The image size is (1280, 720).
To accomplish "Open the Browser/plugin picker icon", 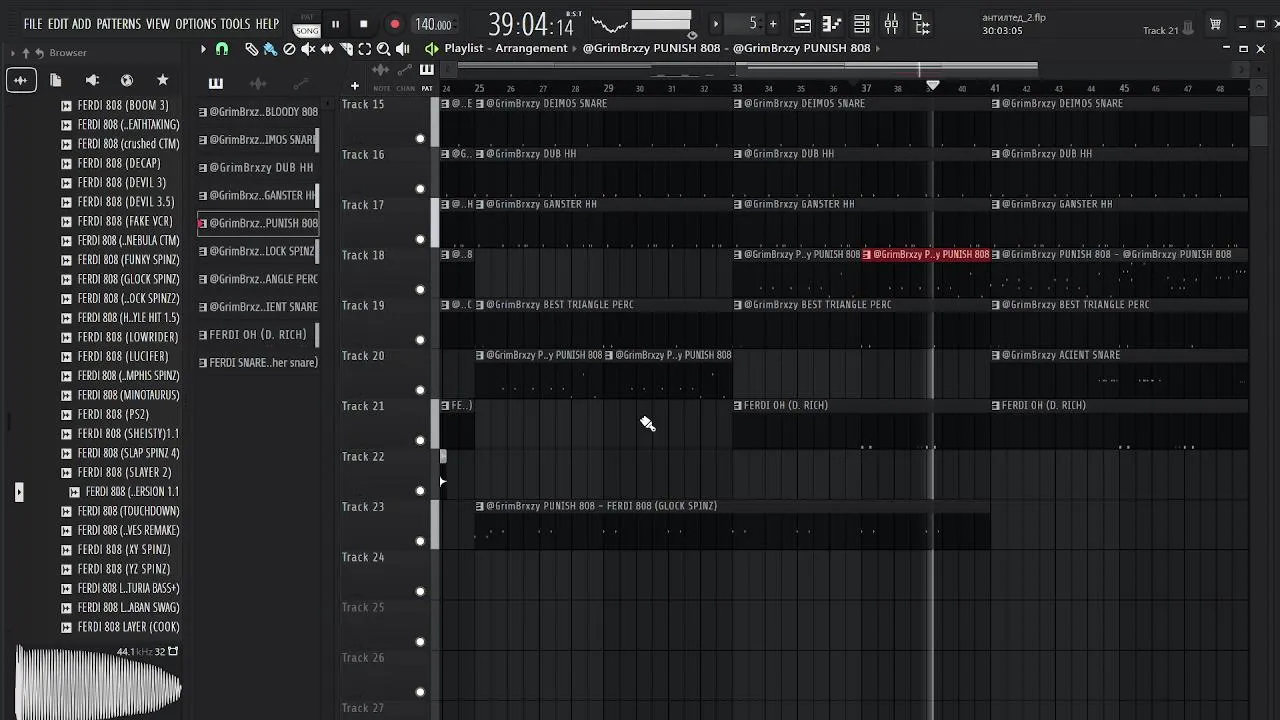I will tap(921, 24).
